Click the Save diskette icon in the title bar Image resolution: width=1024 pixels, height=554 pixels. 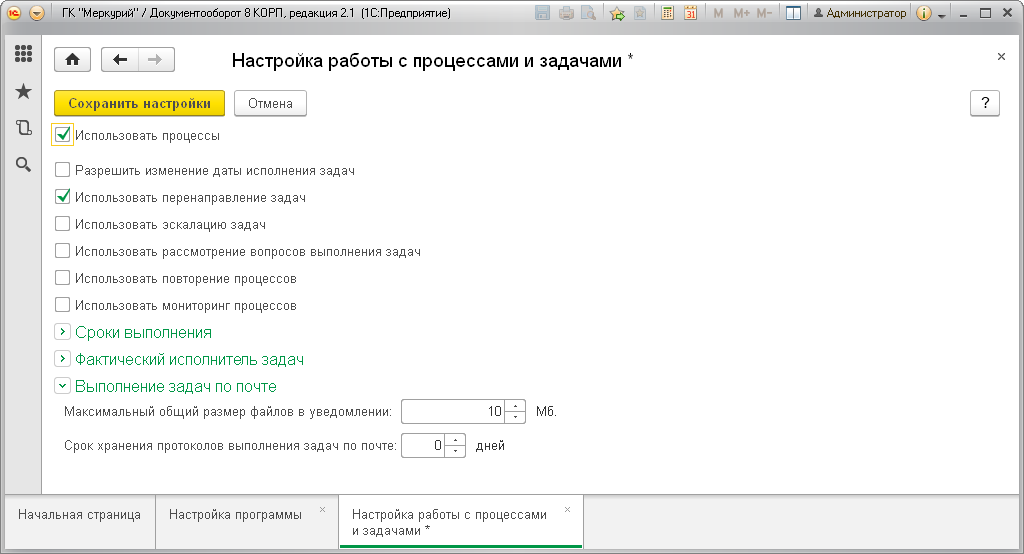point(543,13)
